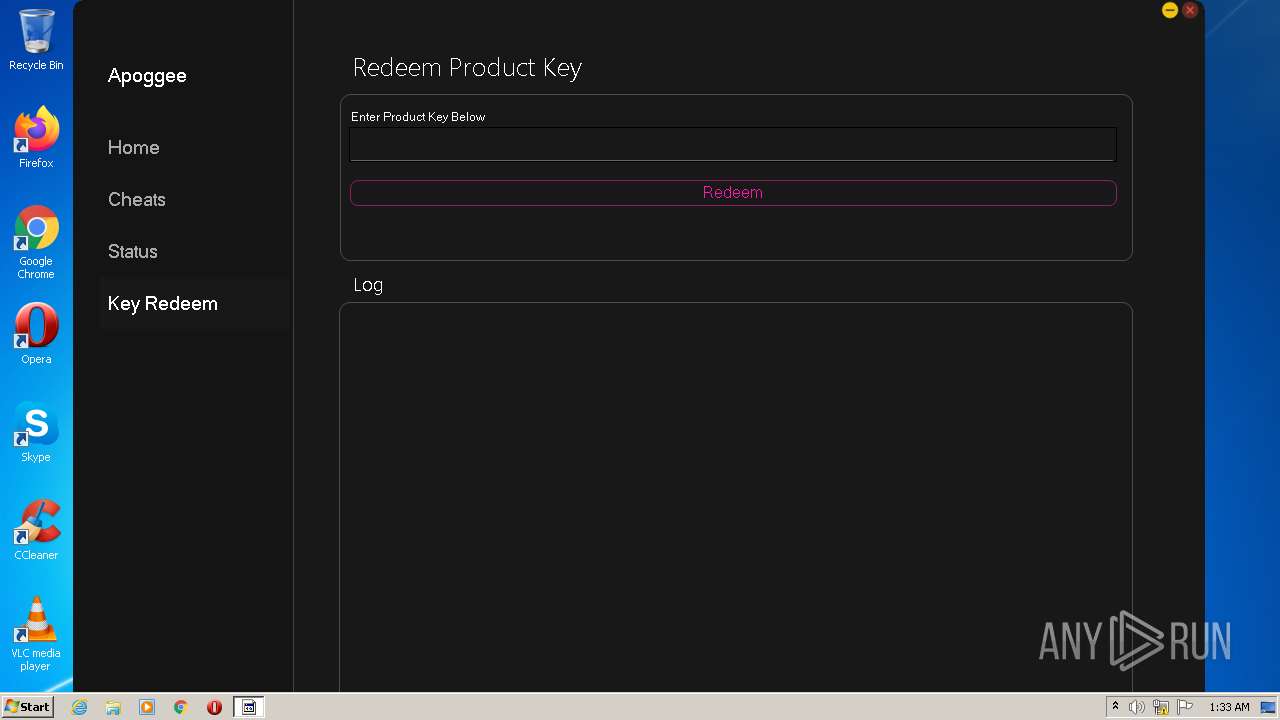Select the CCleaner desktop shortcut
1280x720 pixels.
[x=36, y=530]
